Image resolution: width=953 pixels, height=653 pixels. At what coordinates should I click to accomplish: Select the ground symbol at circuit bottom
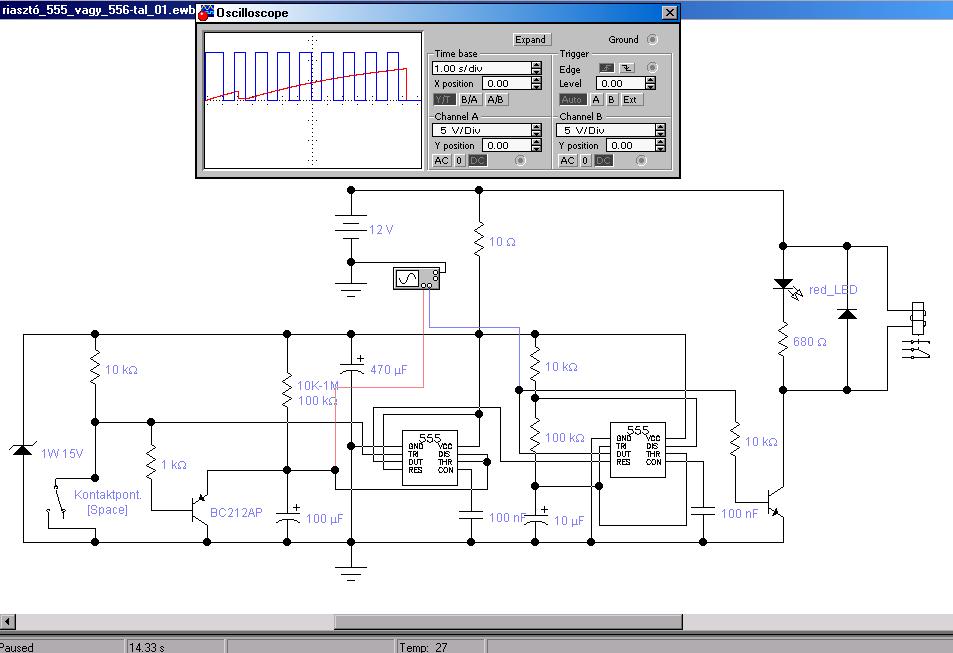[351, 573]
